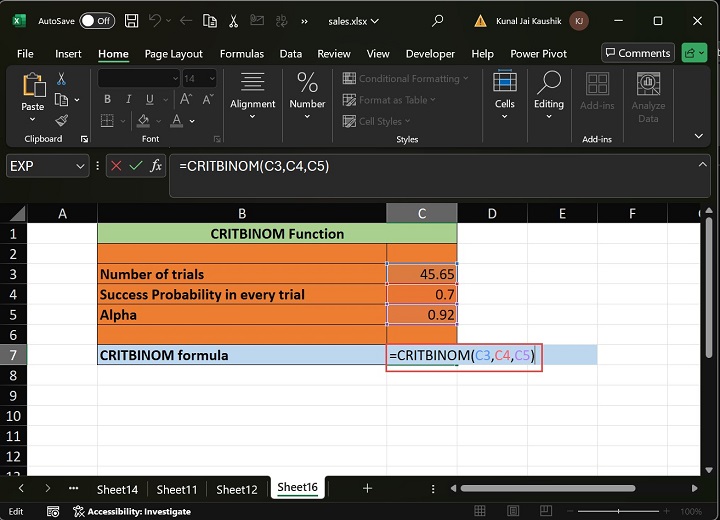Confirm formula with the Enter checkmark icon
720x520 pixels.
coord(136,166)
